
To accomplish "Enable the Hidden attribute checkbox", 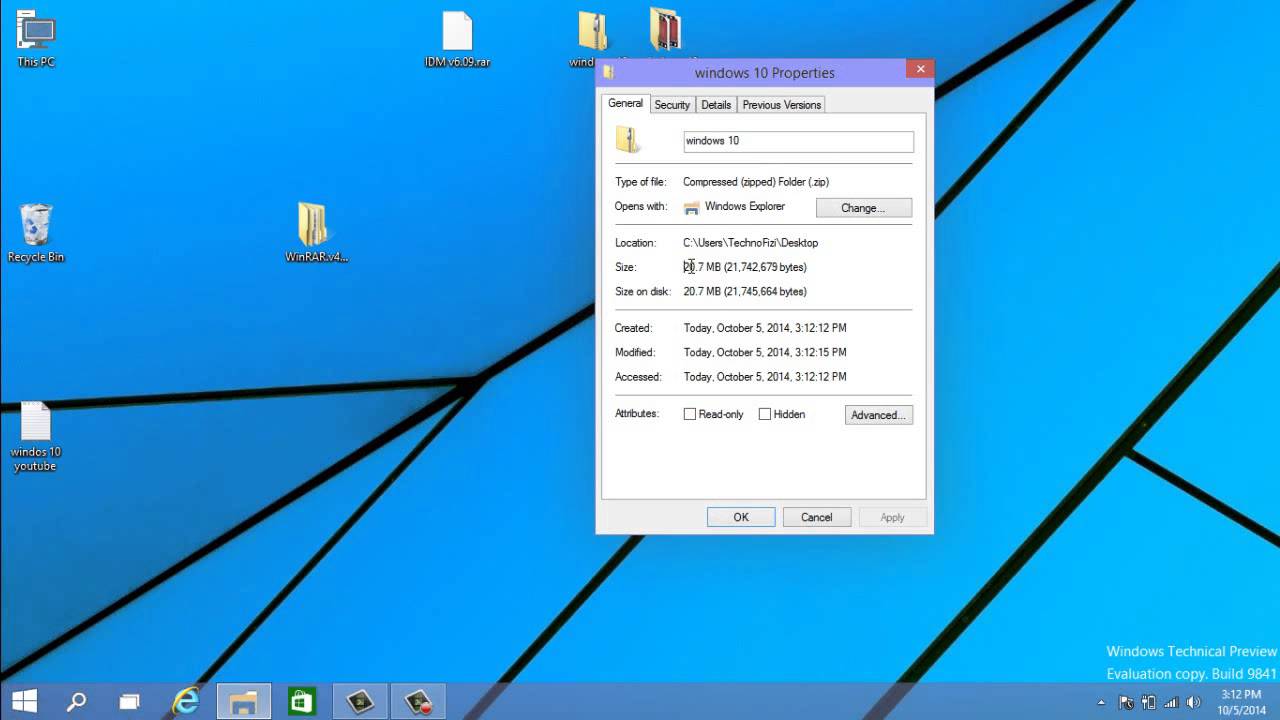I will pos(765,414).
